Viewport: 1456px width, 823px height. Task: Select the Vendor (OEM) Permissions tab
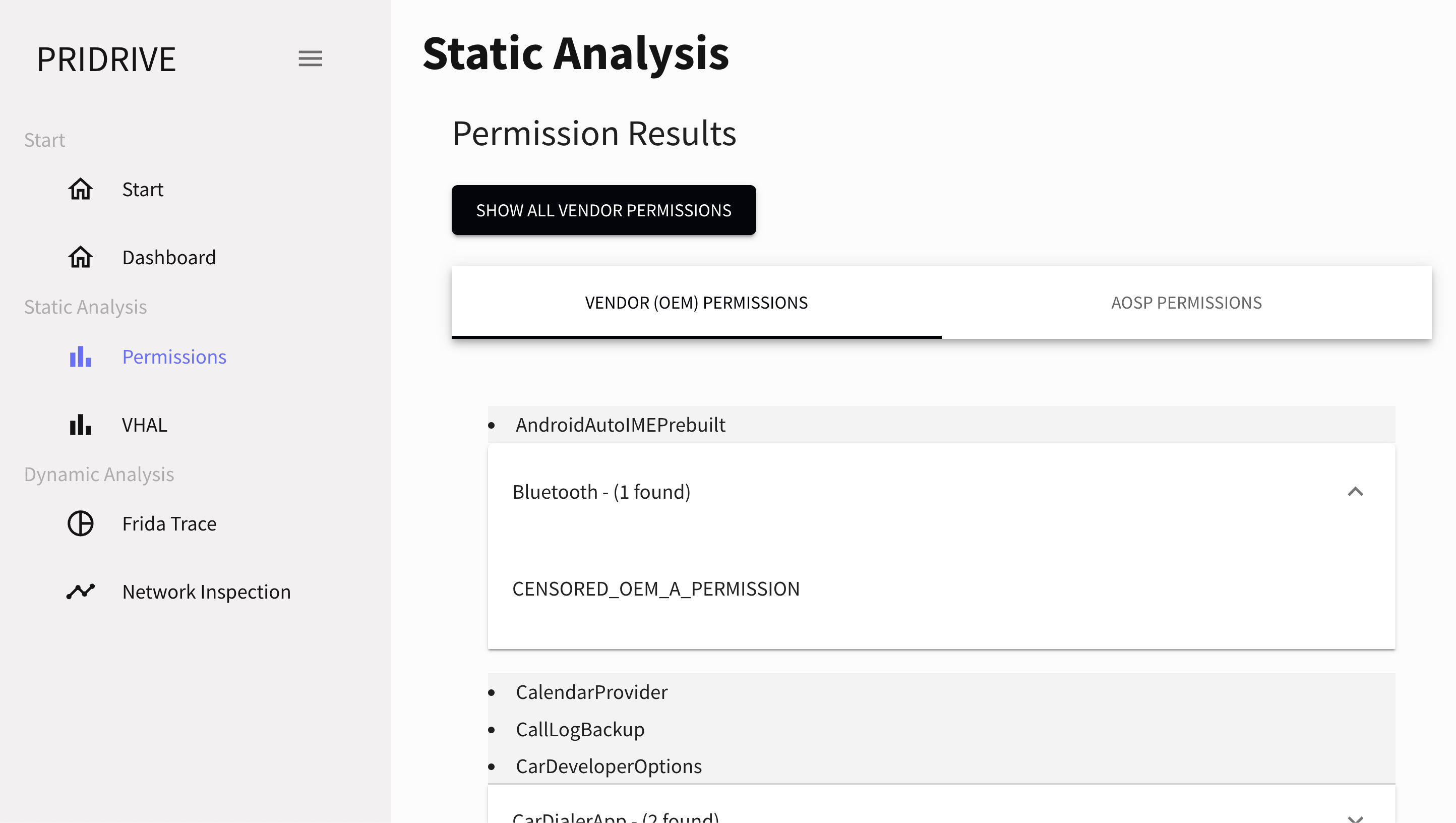coord(696,303)
